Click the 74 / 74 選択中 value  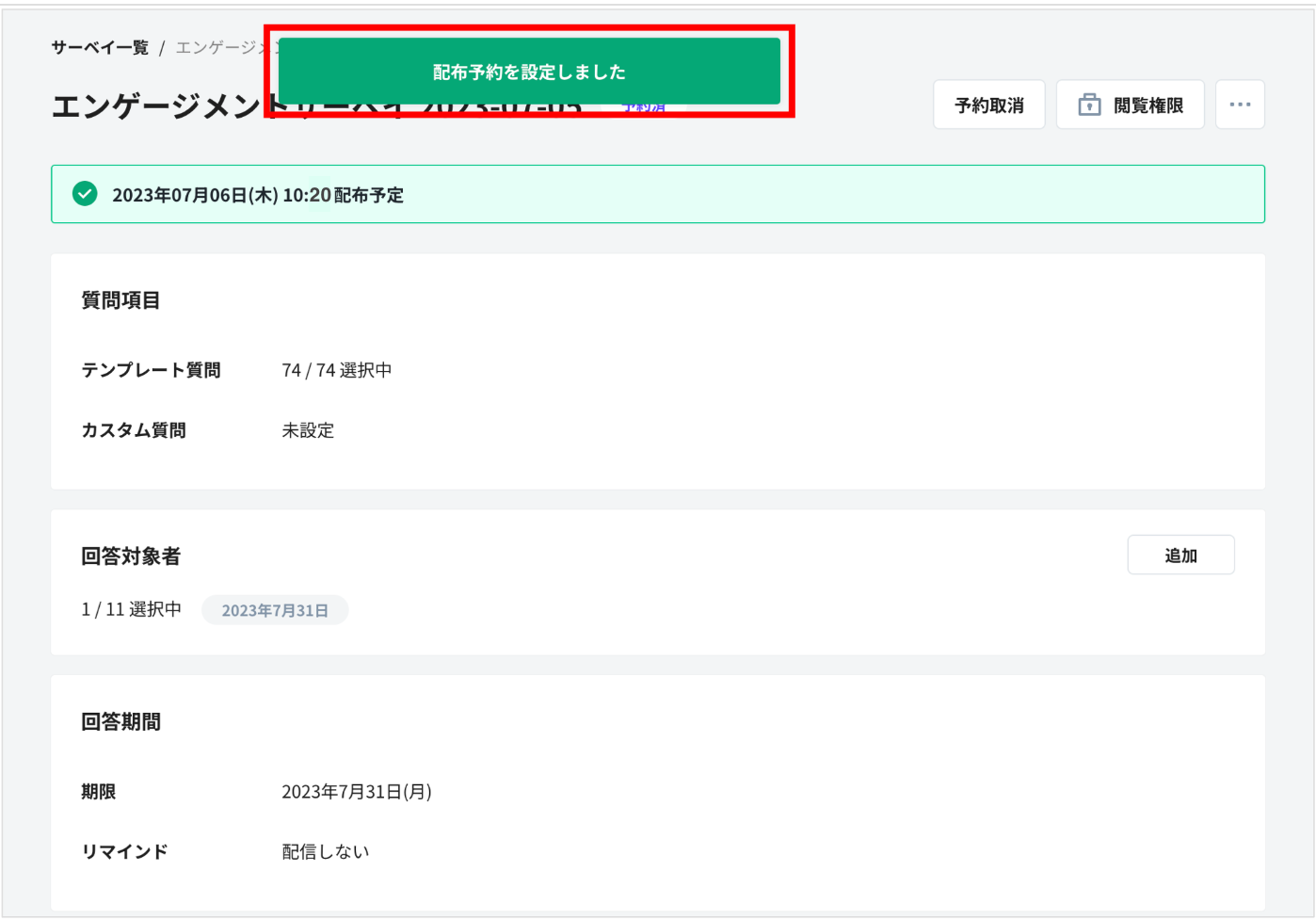(x=337, y=370)
